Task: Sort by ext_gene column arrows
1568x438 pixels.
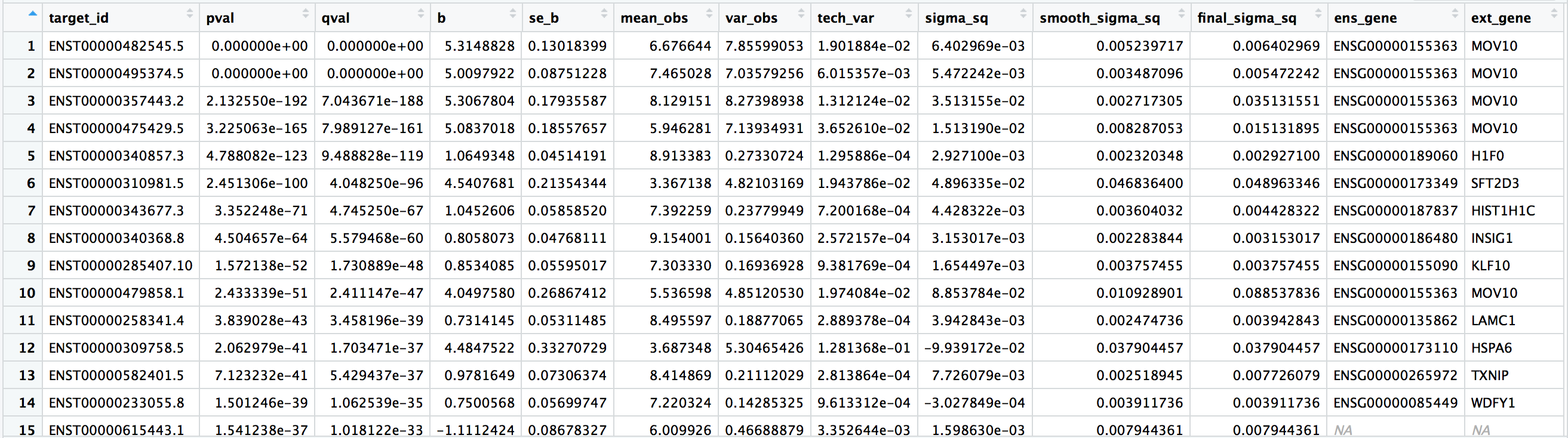Action: click(1555, 14)
